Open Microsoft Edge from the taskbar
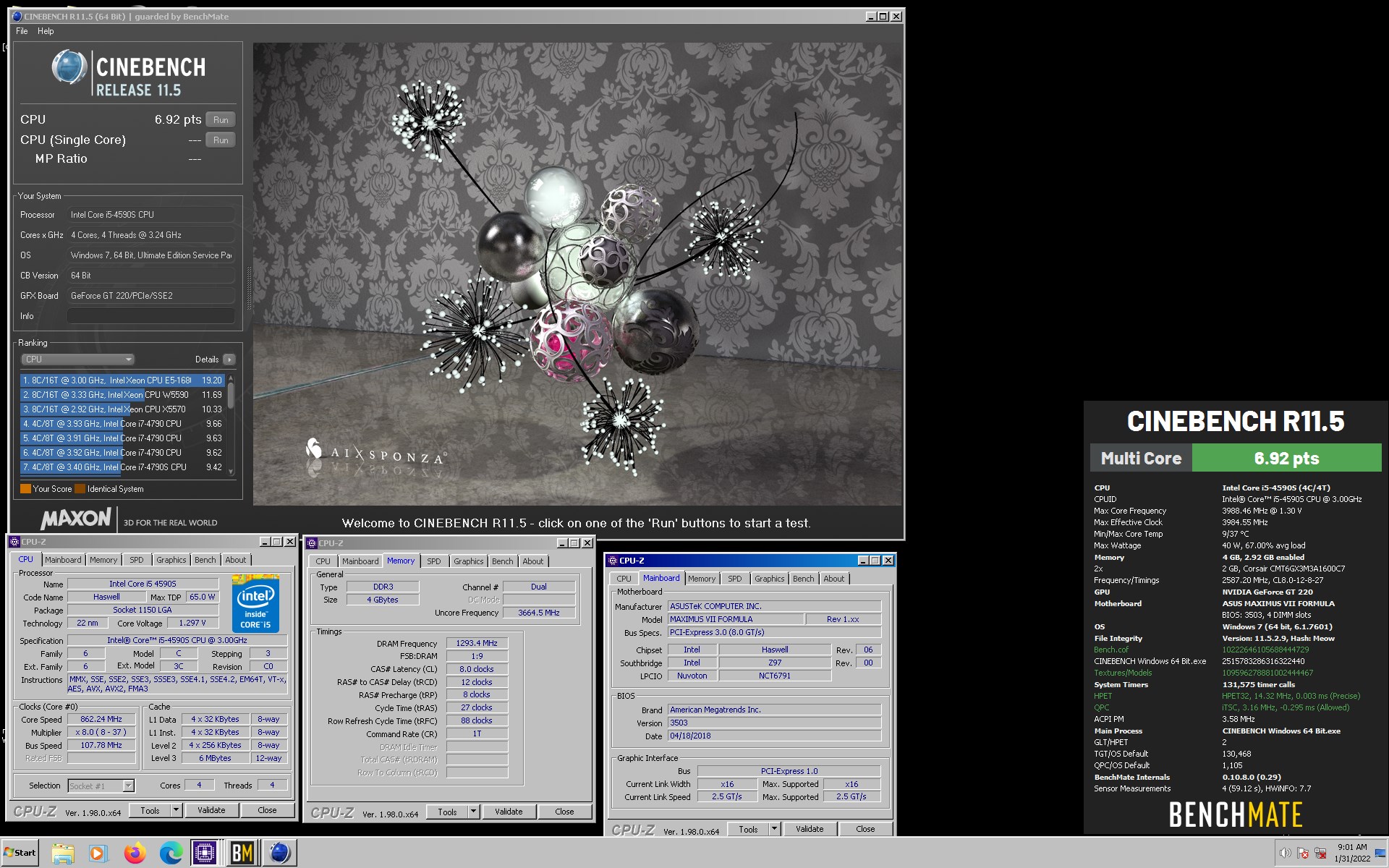This screenshot has width=1389, height=868. 171,854
